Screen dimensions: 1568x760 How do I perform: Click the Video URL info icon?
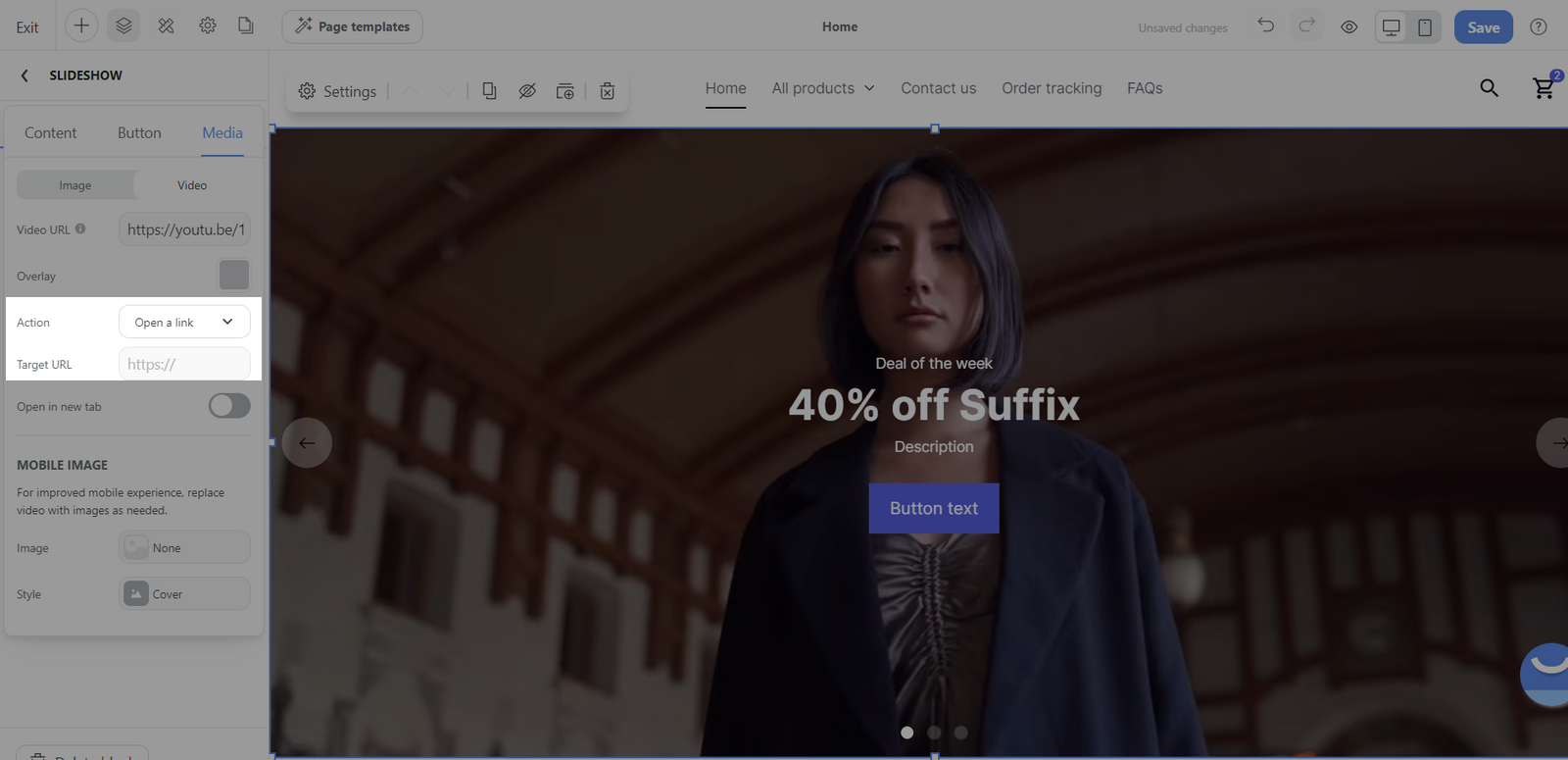(80, 228)
